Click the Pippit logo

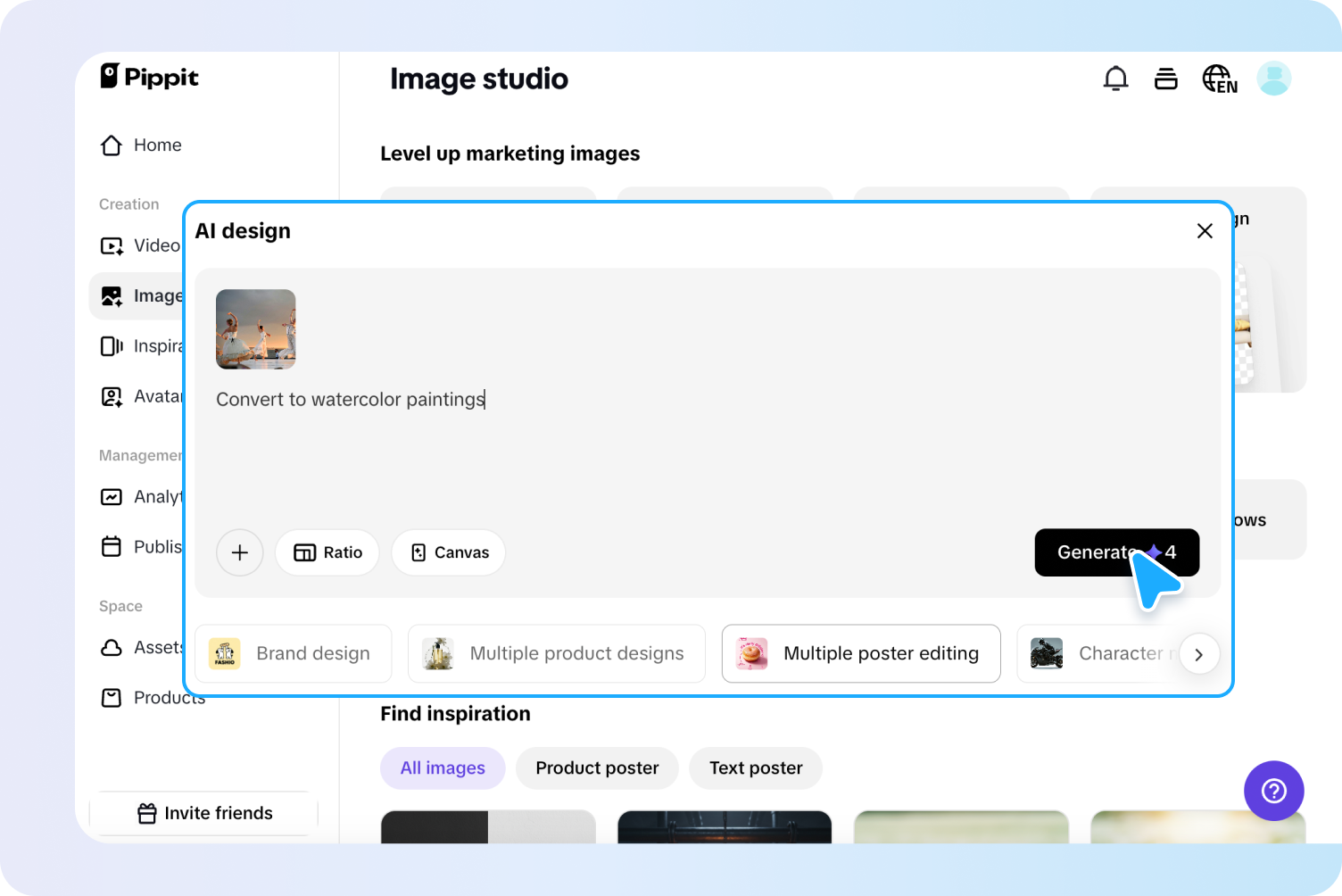149,77
